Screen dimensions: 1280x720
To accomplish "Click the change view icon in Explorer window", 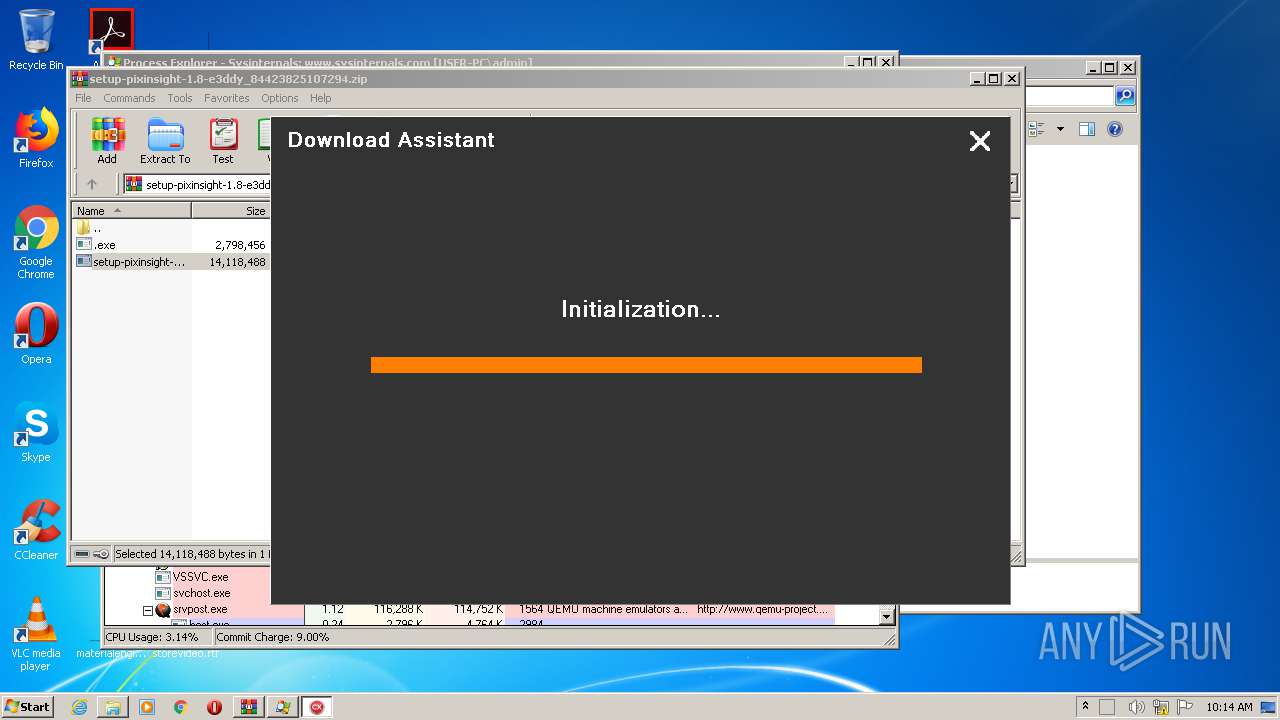I will tap(1036, 129).
